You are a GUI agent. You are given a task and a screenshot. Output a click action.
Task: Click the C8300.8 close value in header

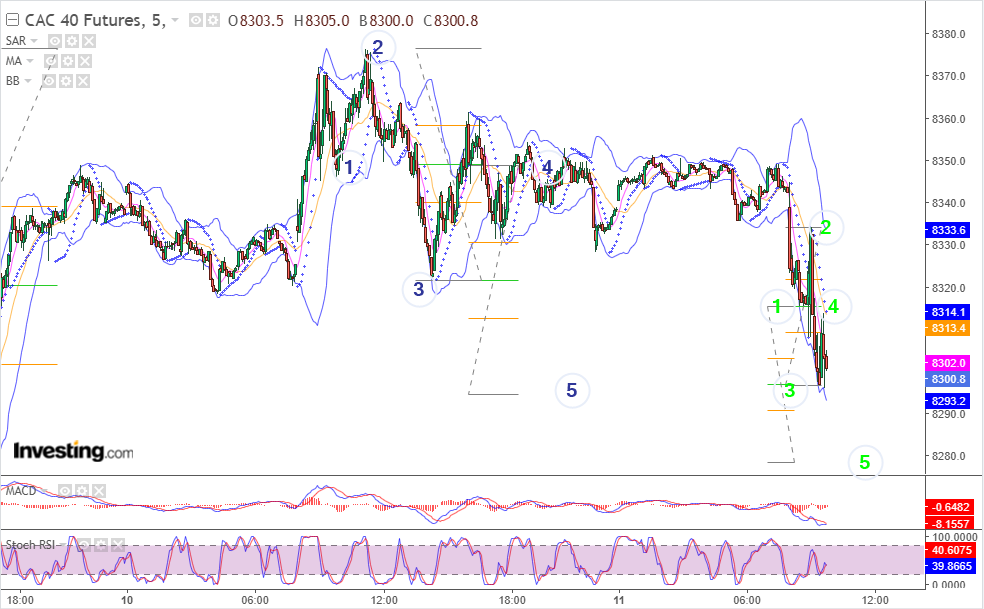click(451, 21)
